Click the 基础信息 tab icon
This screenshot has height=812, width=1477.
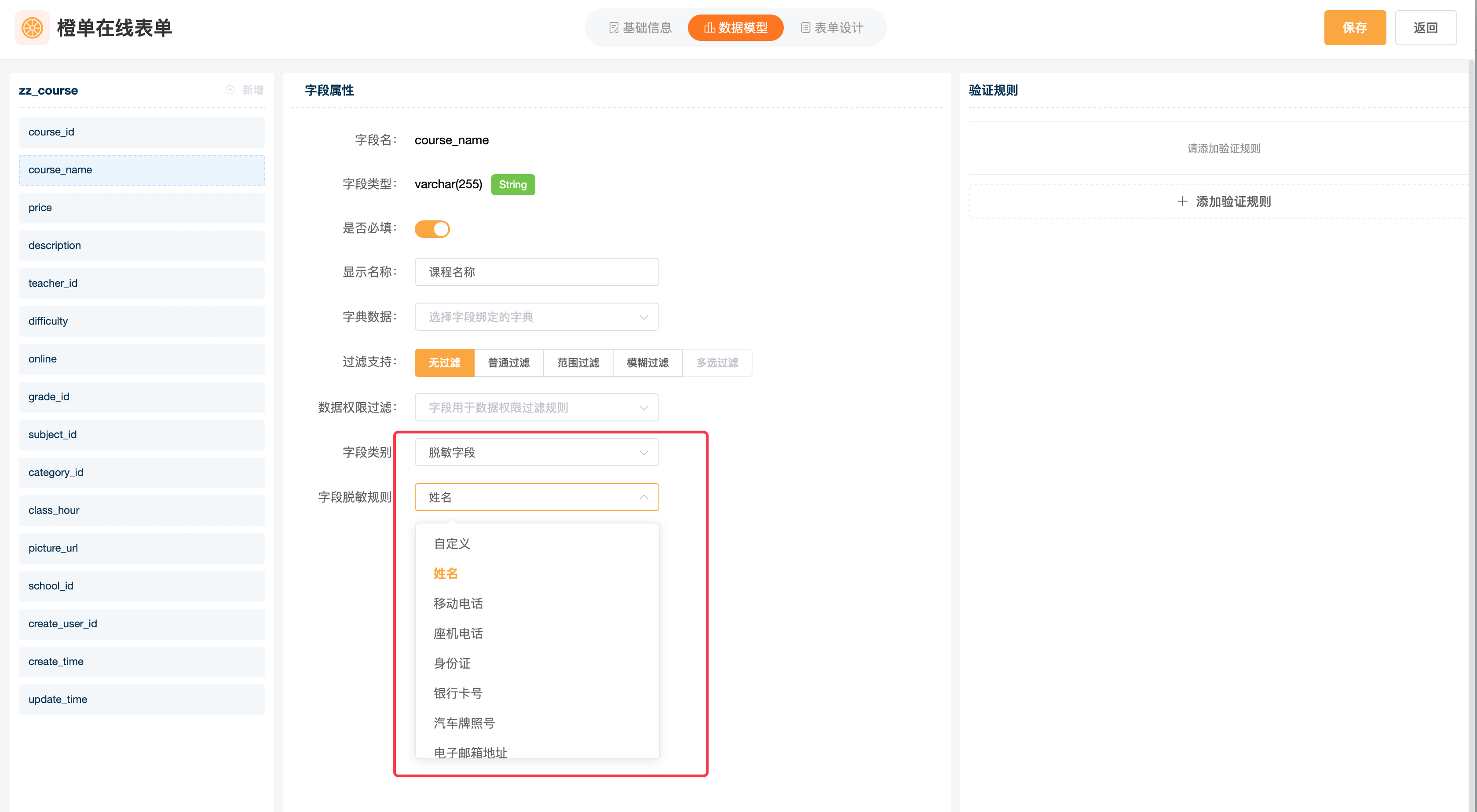(614, 28)
